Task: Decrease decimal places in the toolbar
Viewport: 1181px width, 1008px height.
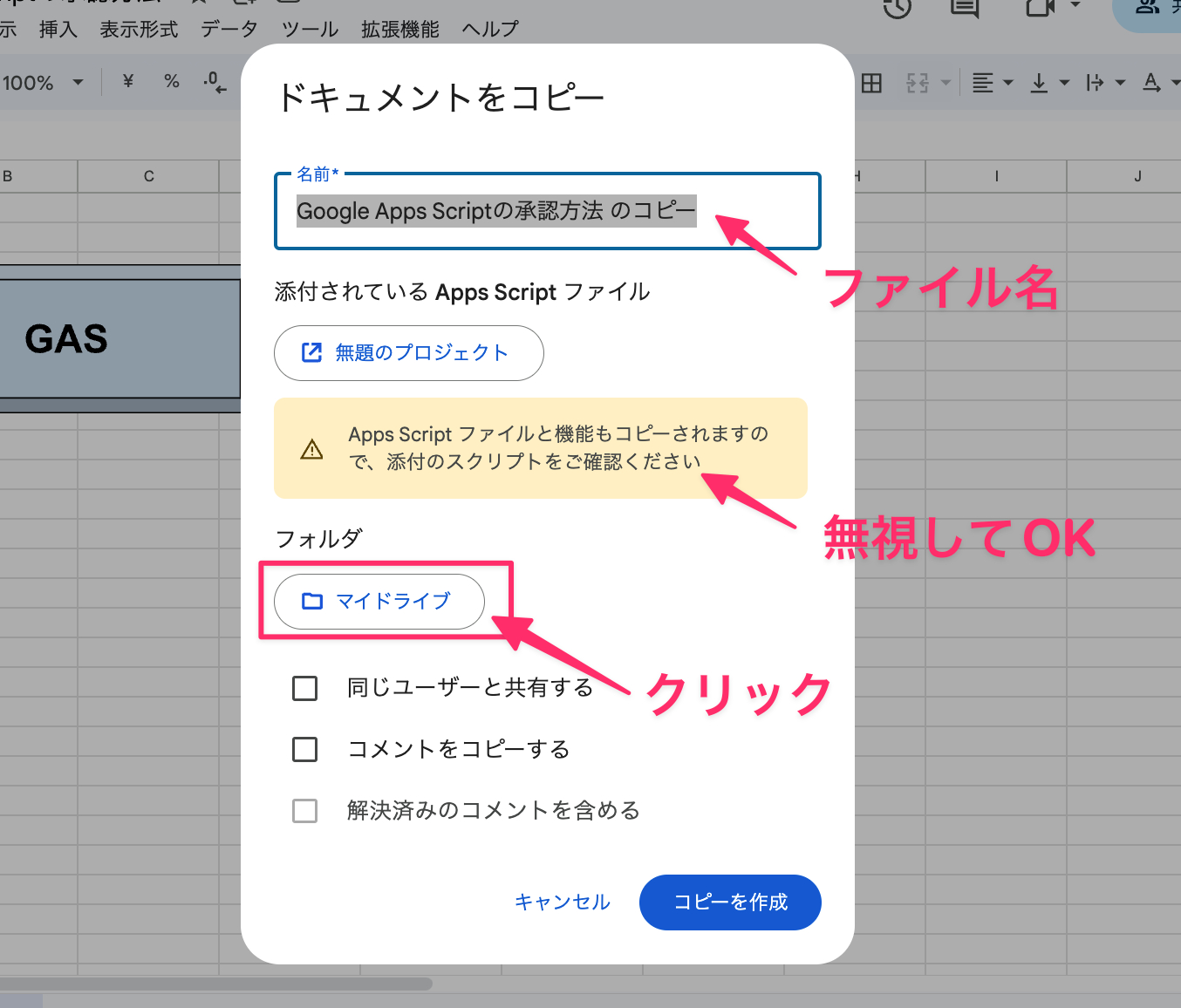Action: click(215, 82)
